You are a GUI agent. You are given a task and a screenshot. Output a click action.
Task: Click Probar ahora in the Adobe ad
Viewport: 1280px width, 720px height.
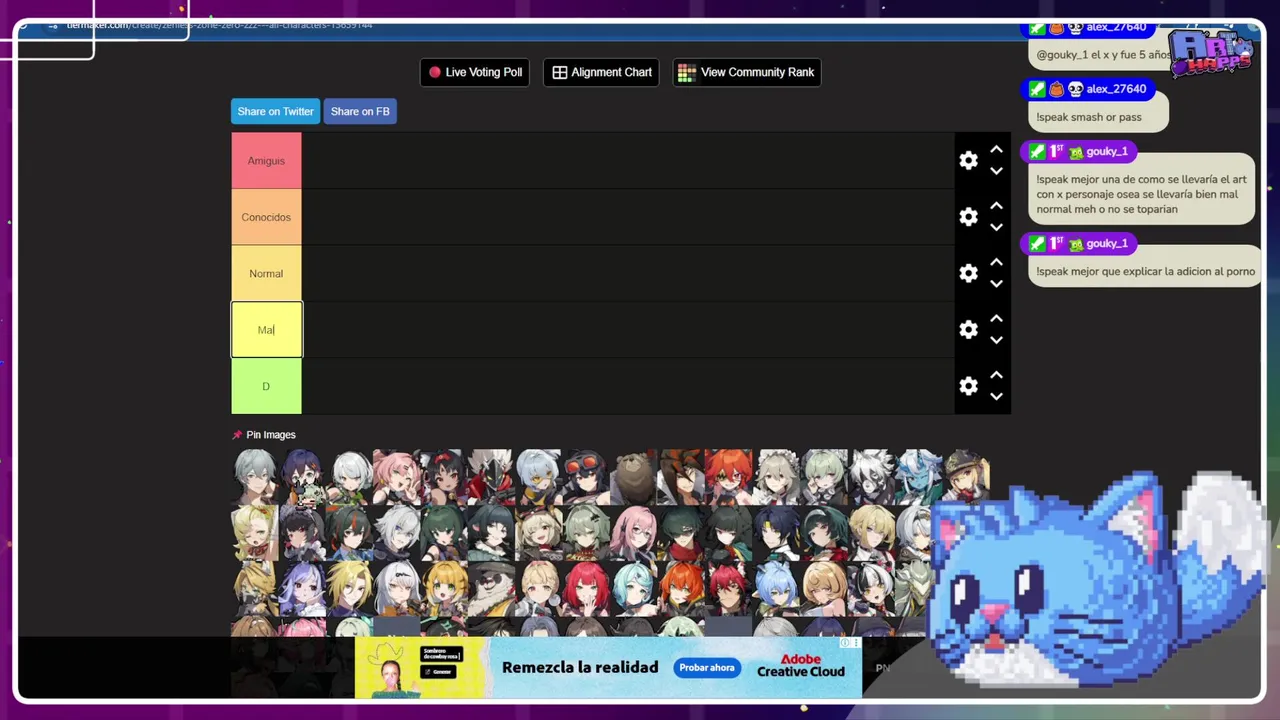click(x=707, y=668)
